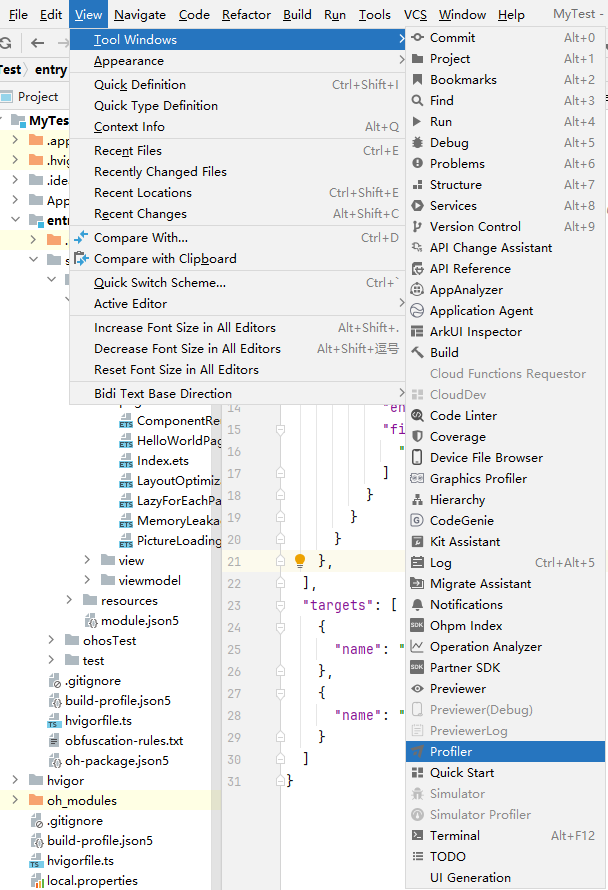Toggle code fold marker at line 23
608x890 pixels.
click(281, 606)
